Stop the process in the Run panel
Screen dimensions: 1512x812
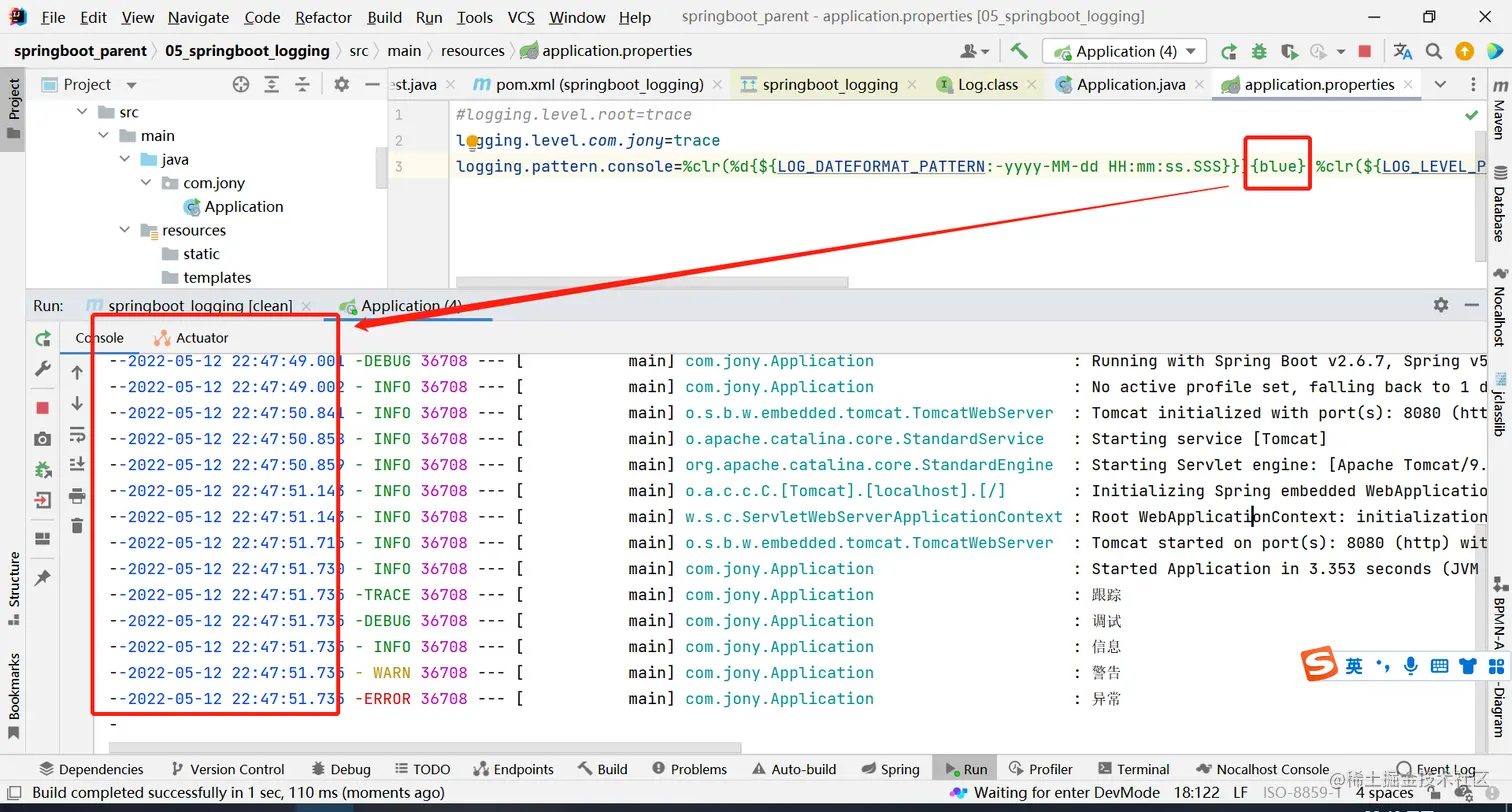click(43, 408)
